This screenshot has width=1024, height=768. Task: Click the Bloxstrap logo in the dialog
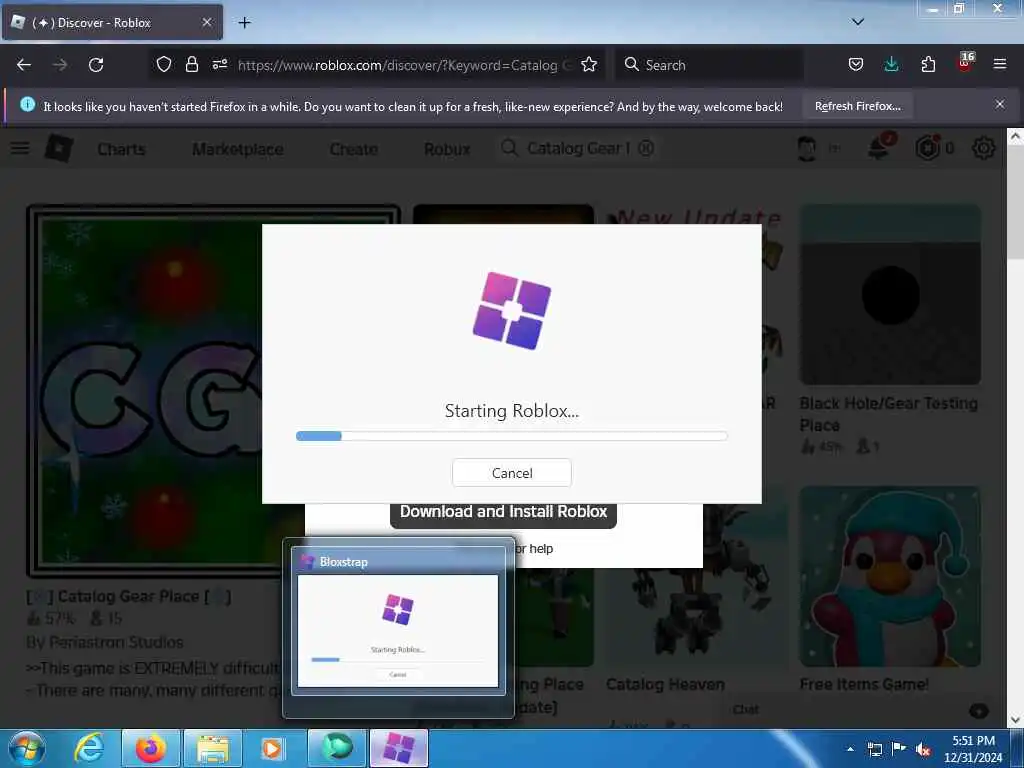(x=511, y=311)
